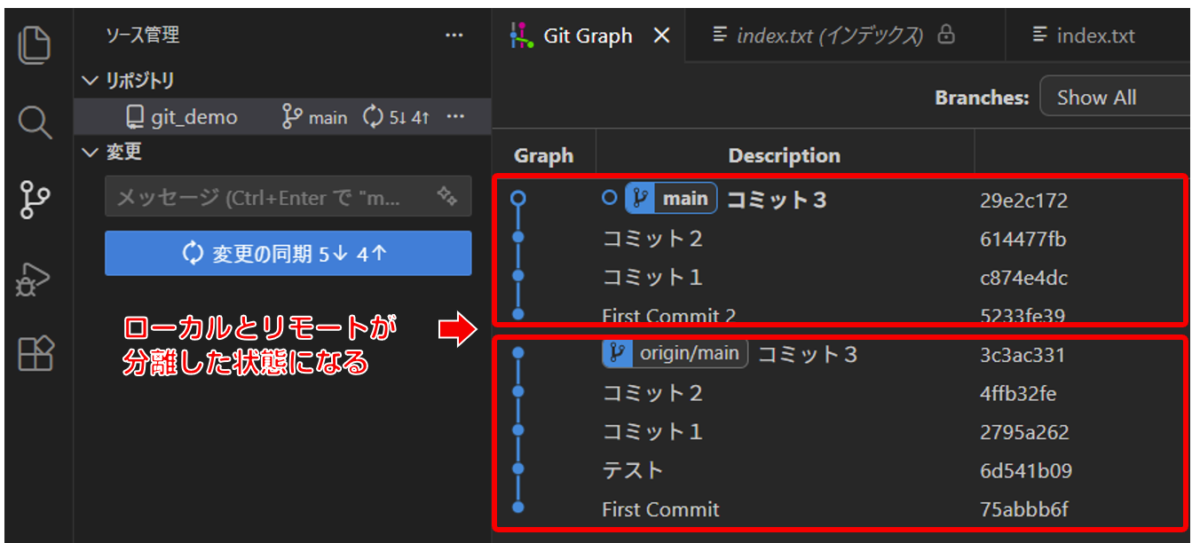Viewport: 1200px width, 543px height.
Task: Switch to the index.txt editor tab
Action: (1084, 36)
